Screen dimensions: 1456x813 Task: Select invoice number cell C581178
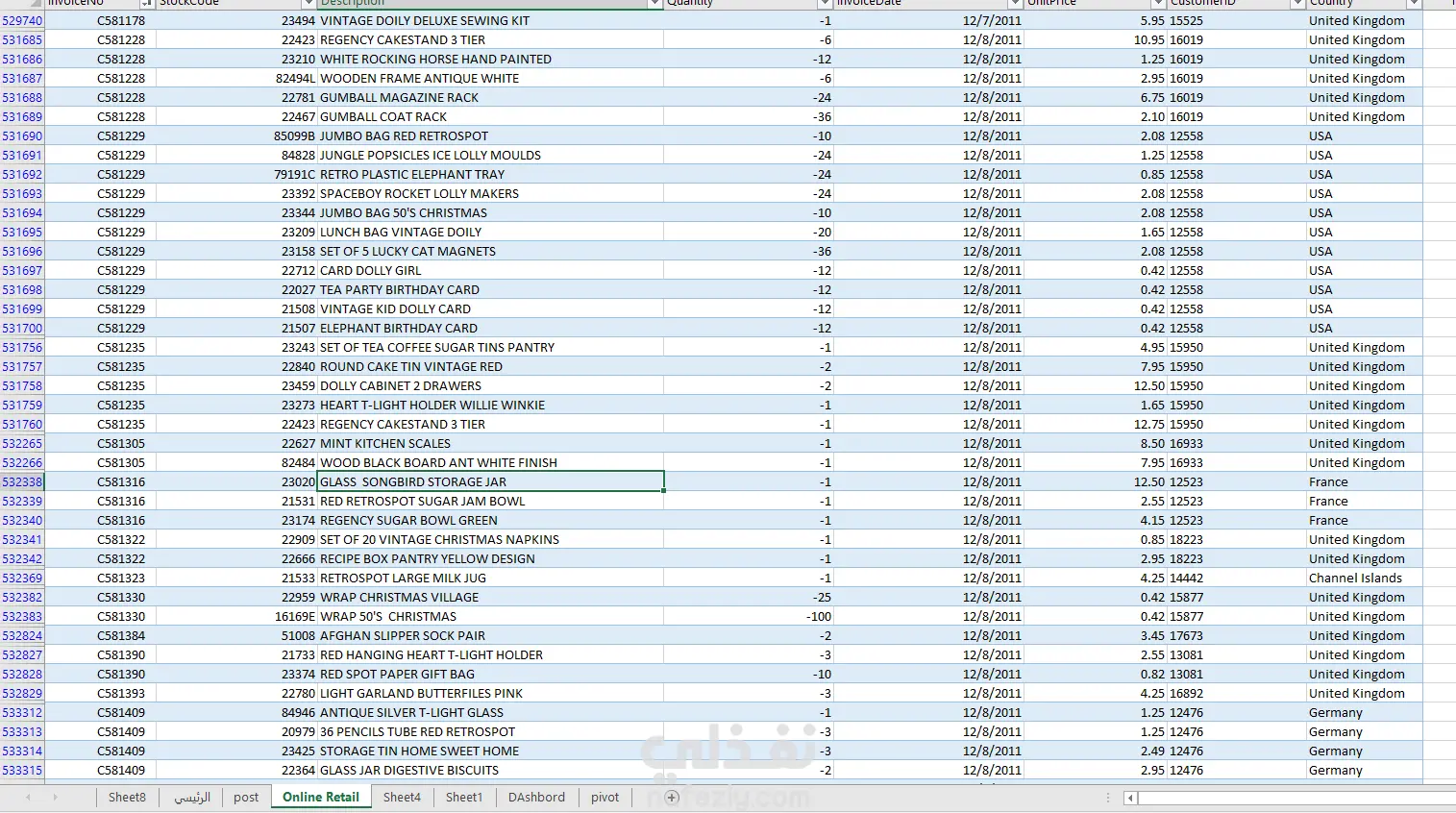[x=100, y=20]
